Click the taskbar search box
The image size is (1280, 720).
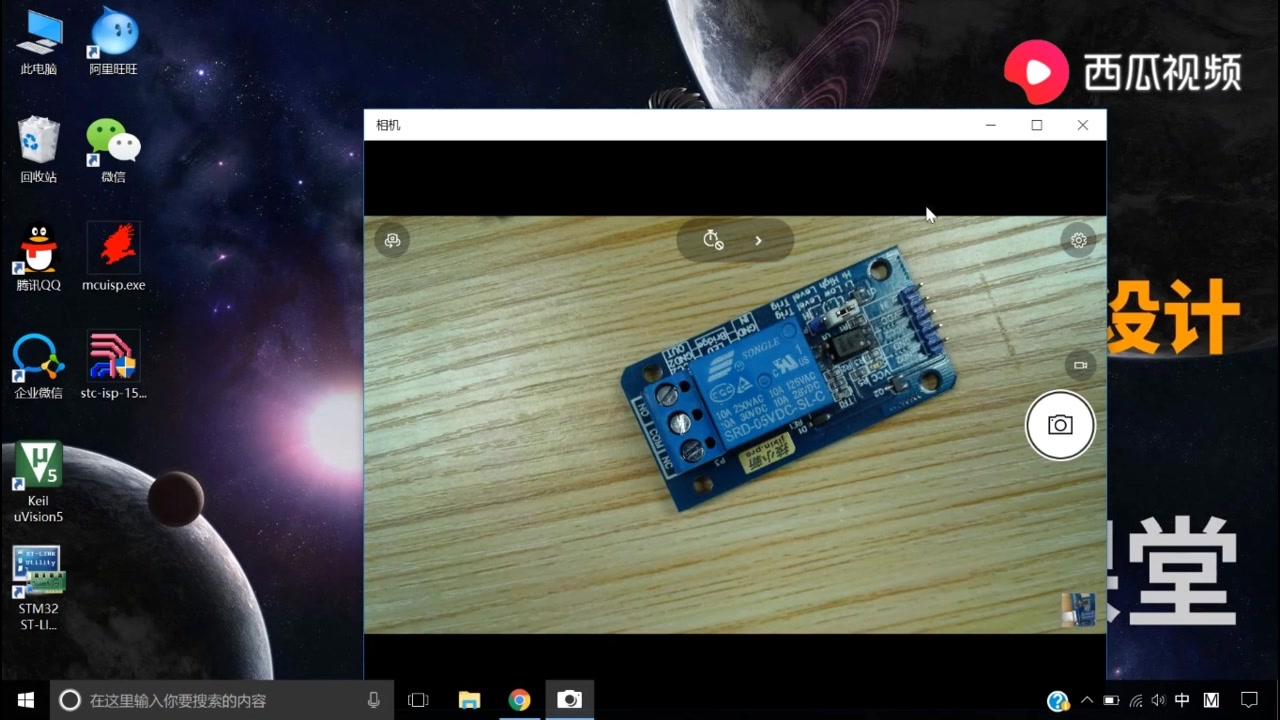tap(222, 700)
